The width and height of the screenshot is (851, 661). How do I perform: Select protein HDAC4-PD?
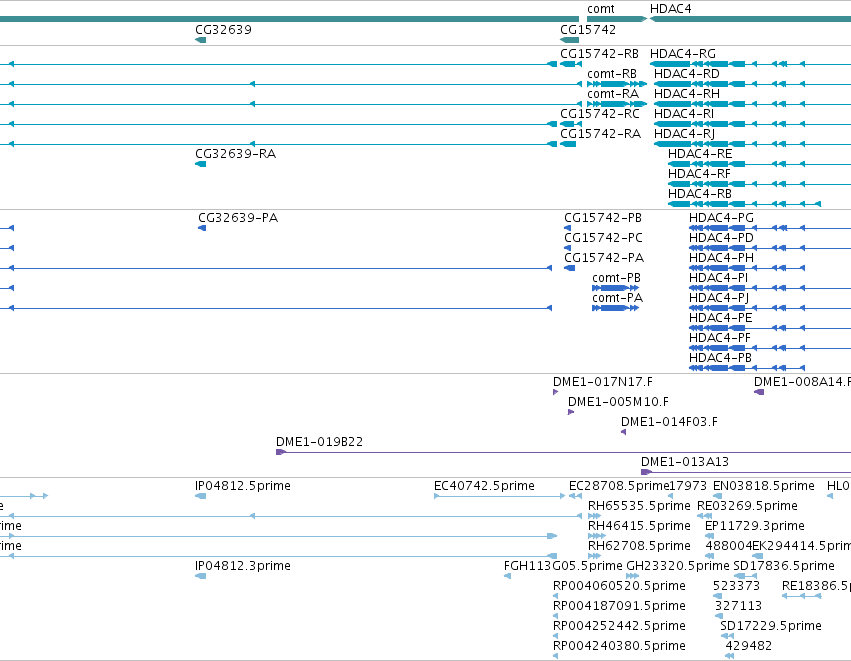pos(721,238)
